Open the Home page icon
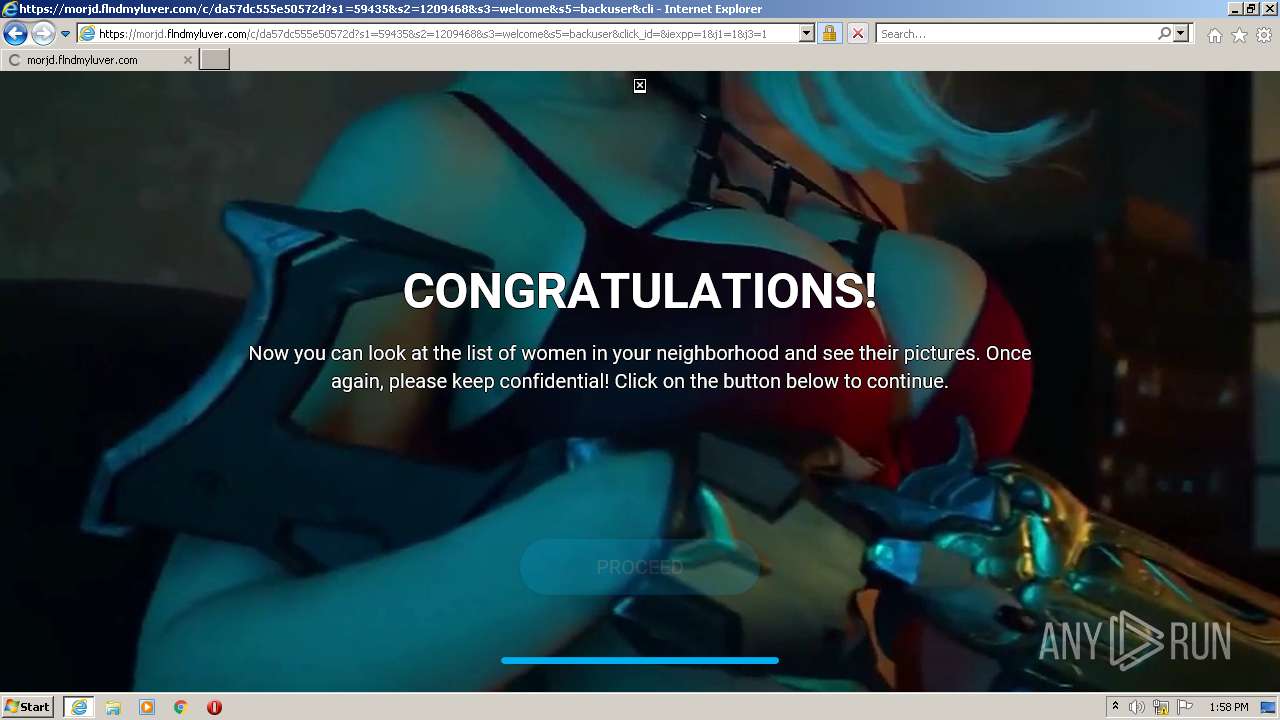Screen dimensions: 1280x720 (1214, 35)
